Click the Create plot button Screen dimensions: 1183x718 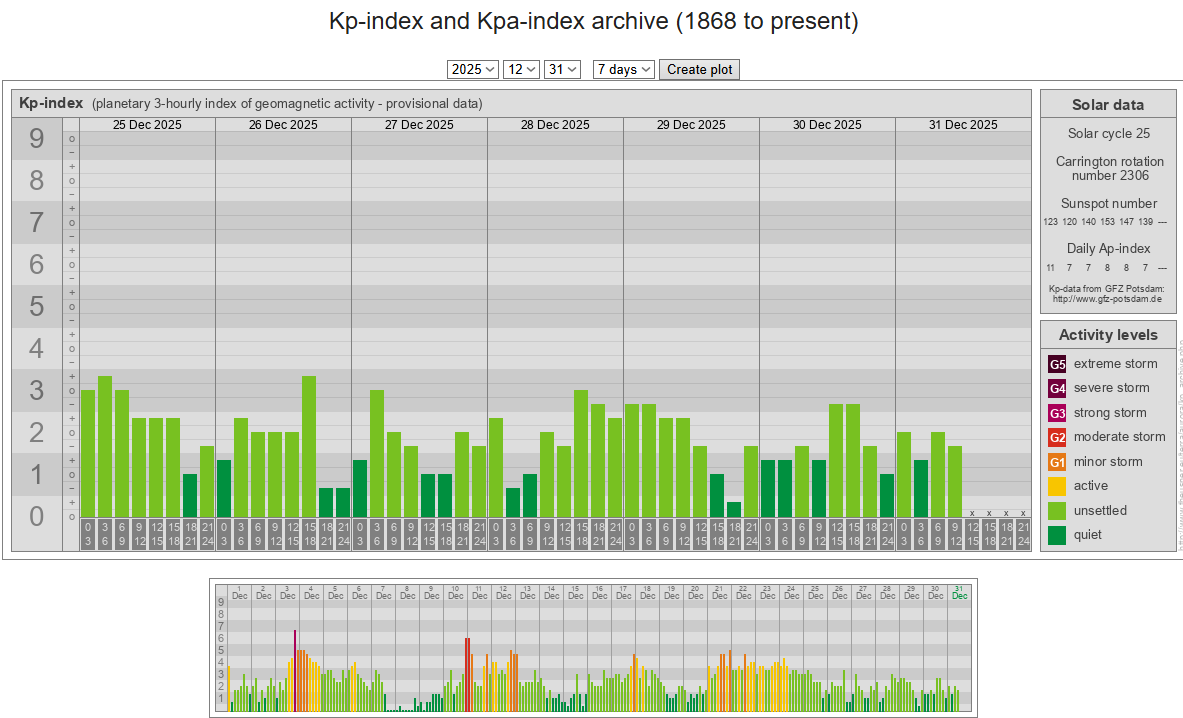coord(699,69)
